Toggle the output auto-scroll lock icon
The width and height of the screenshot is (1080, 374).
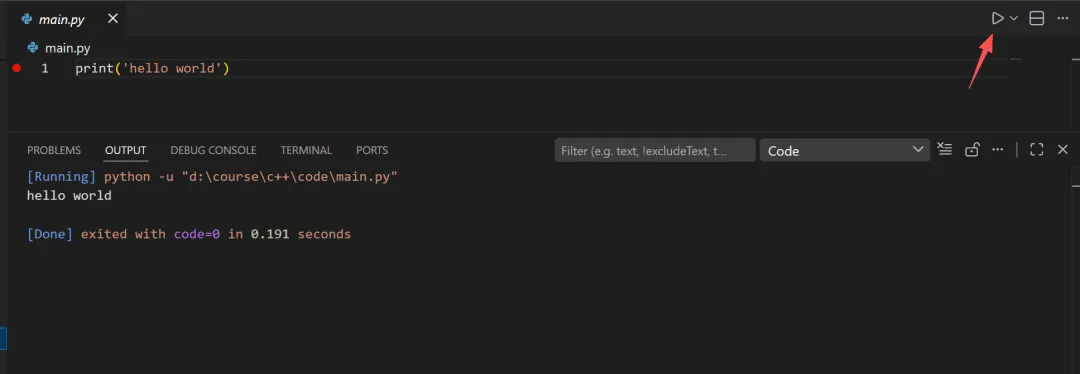pos(972,149)
